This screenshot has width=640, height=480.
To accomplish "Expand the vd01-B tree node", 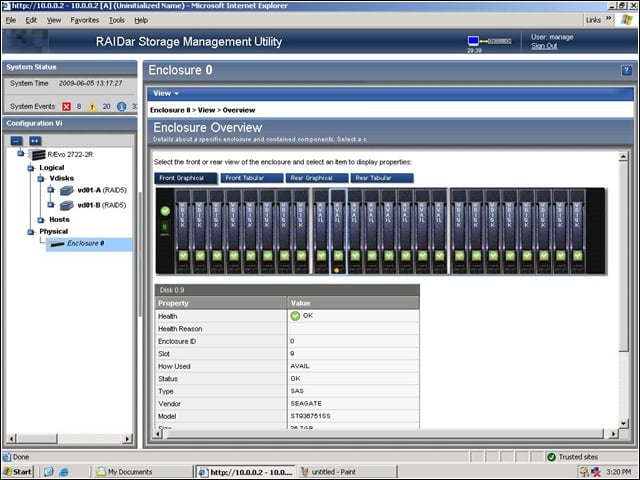I will 51,205.
